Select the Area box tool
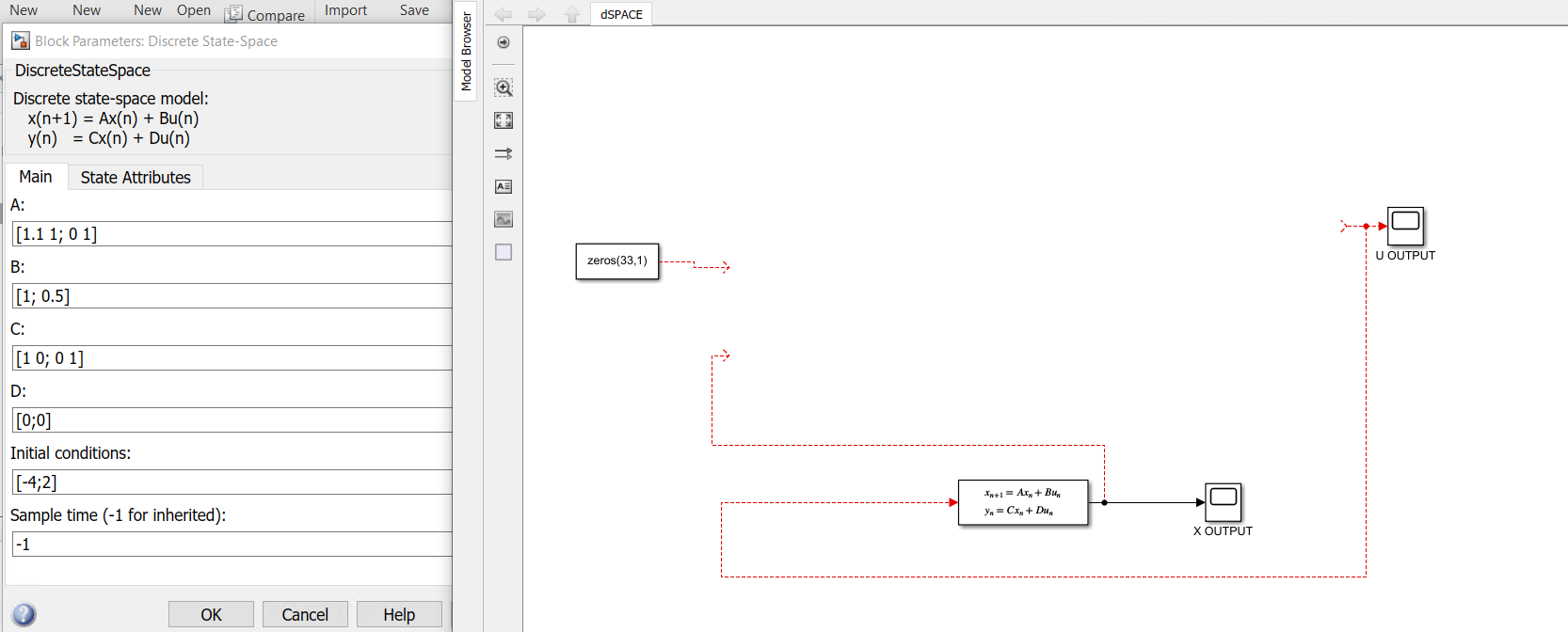 tap(504, 252)
